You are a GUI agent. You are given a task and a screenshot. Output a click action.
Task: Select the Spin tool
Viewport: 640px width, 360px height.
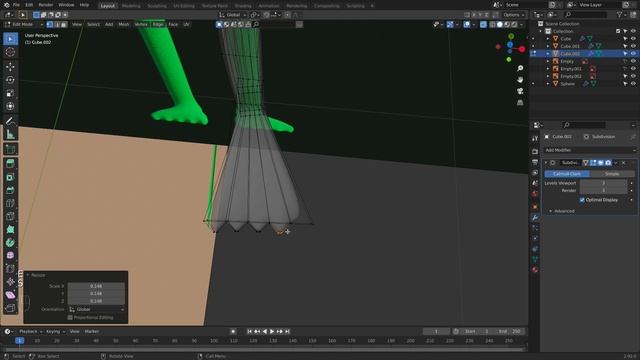coord(10,242)
